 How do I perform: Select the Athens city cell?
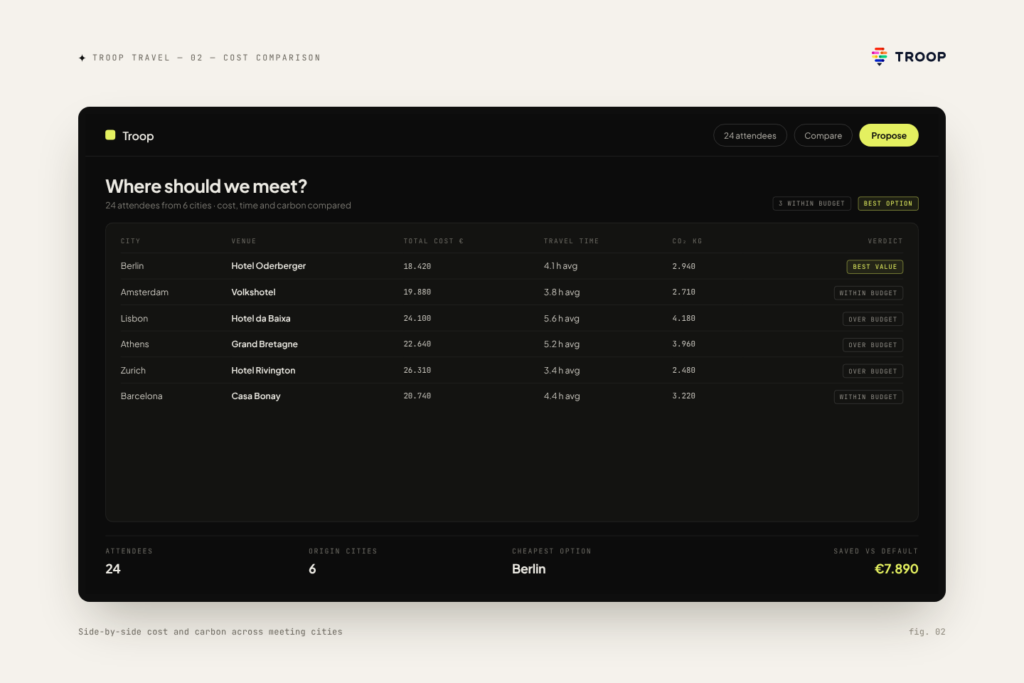(x=135, y=344)
